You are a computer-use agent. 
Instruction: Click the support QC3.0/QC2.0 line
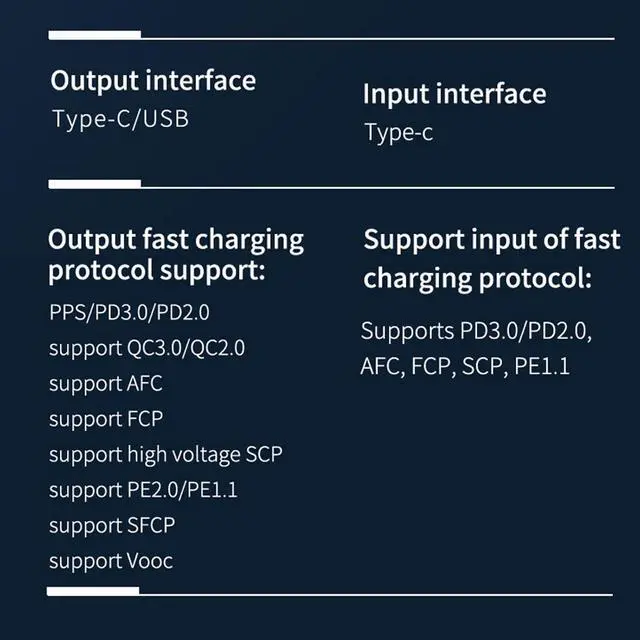(x=147, y=348)
